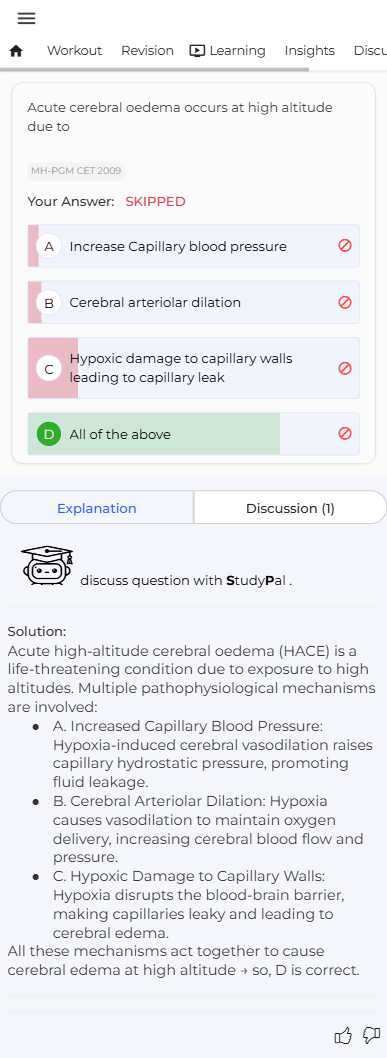Click the thumbs down icon
The width and height of the screenshot is (387, 1058).
point(371,1035)
